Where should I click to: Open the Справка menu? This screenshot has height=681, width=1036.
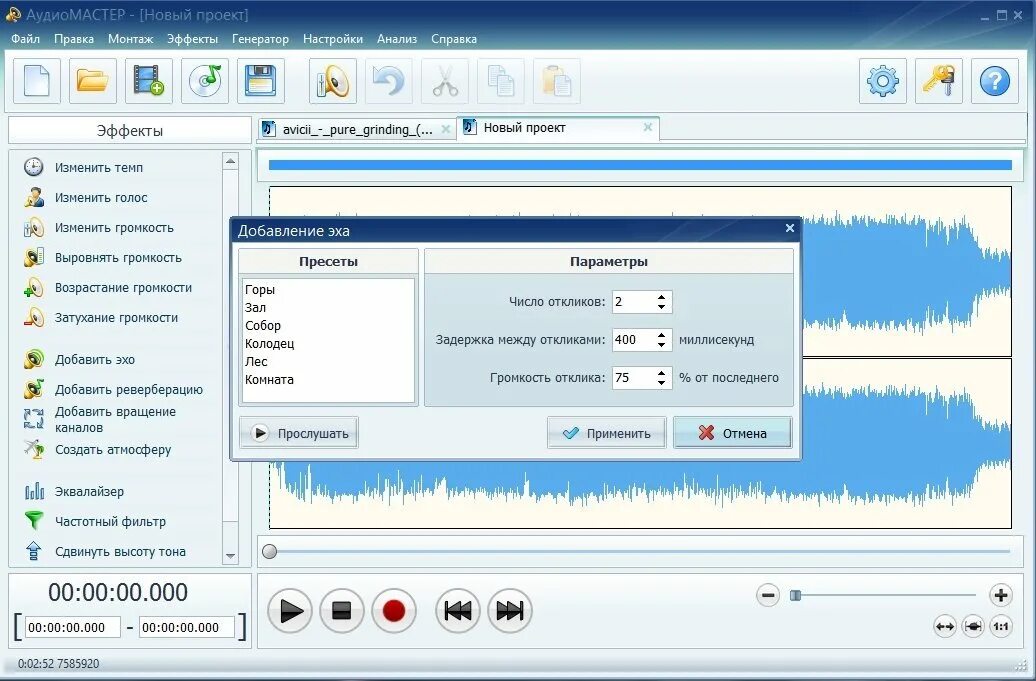pyautogui.click(x=453, y=39)
